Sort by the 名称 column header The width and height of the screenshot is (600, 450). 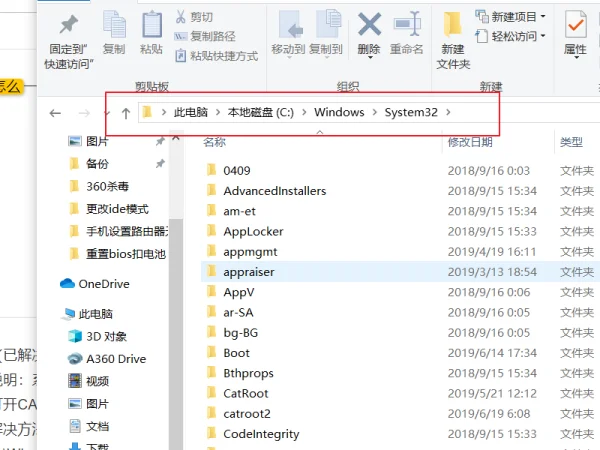214,142
